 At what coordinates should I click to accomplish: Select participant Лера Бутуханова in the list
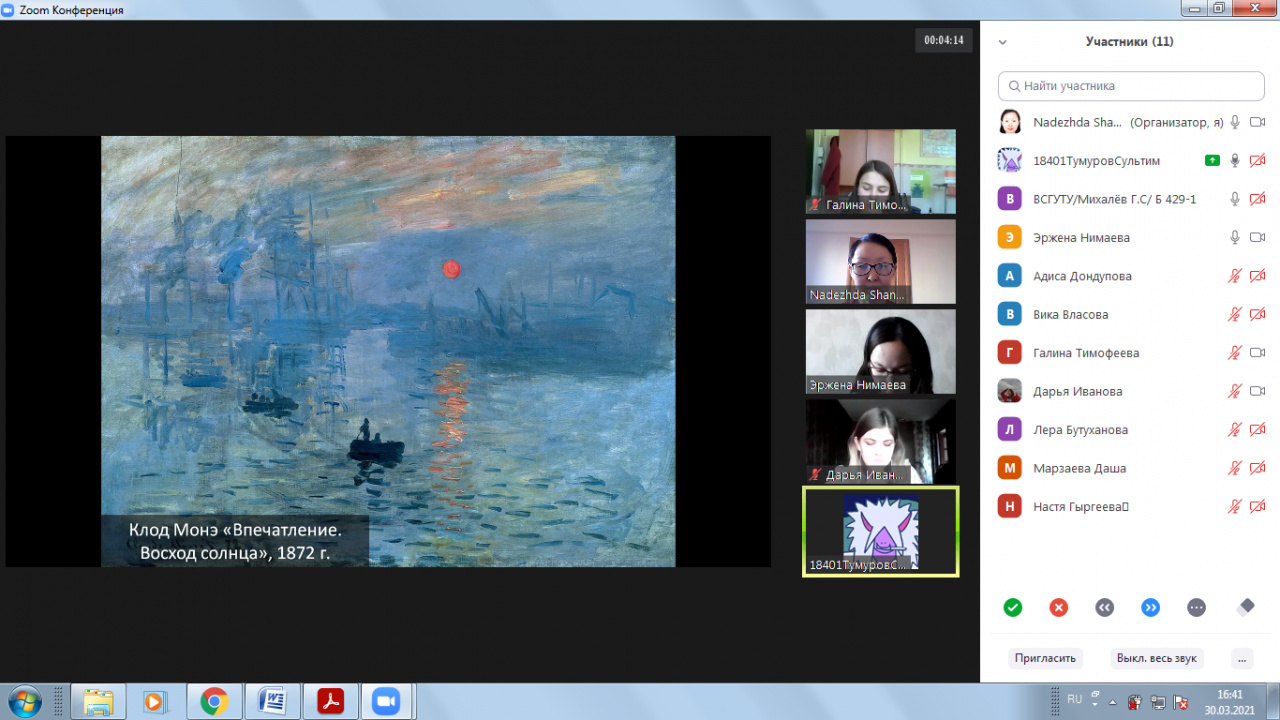click(1080, 430)
